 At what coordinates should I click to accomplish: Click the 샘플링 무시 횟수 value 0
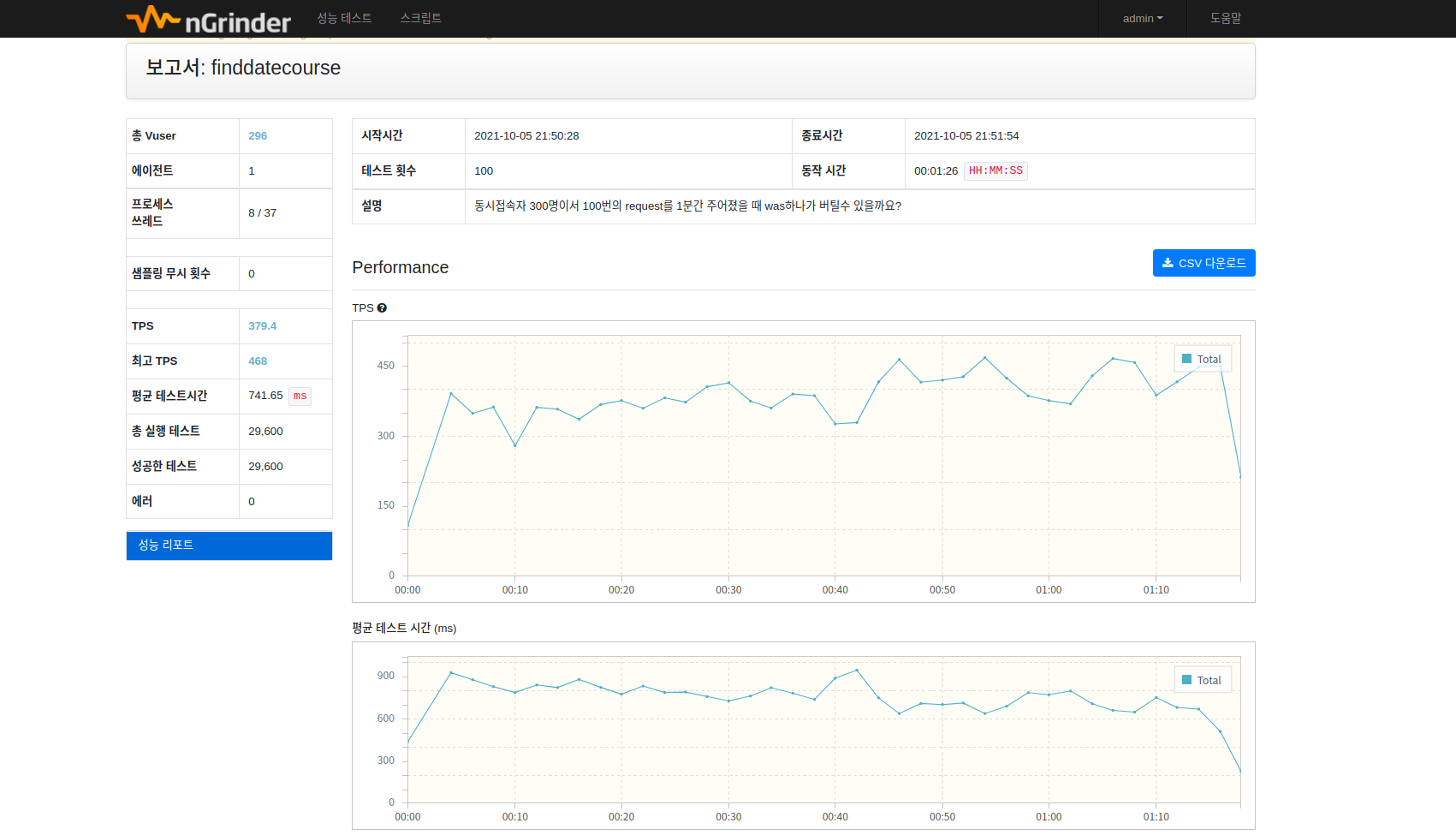(252, 274)
